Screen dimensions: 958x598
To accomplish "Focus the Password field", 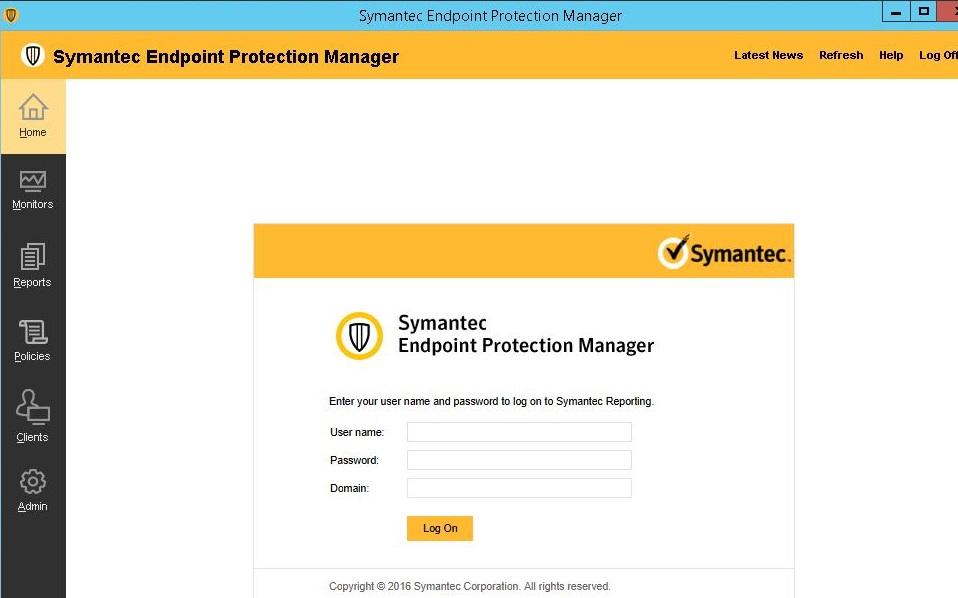I will coord(519,460).
